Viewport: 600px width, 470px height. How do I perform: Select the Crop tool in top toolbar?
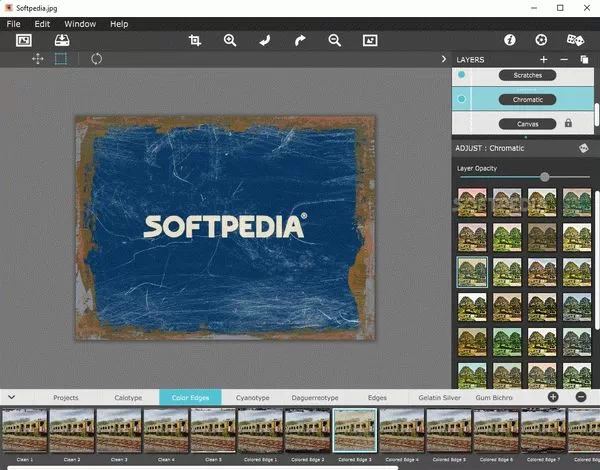click(x=195, y=41)
